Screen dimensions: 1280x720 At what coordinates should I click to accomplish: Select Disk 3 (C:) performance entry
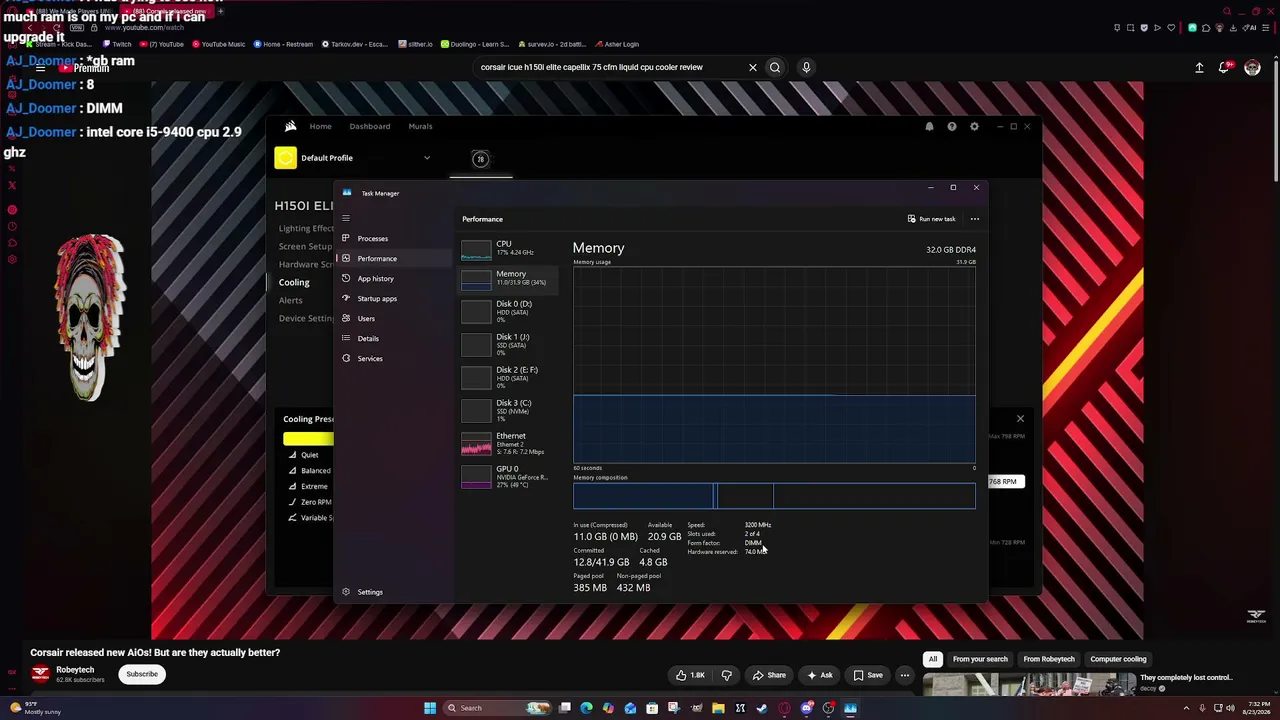coord(508,410)
